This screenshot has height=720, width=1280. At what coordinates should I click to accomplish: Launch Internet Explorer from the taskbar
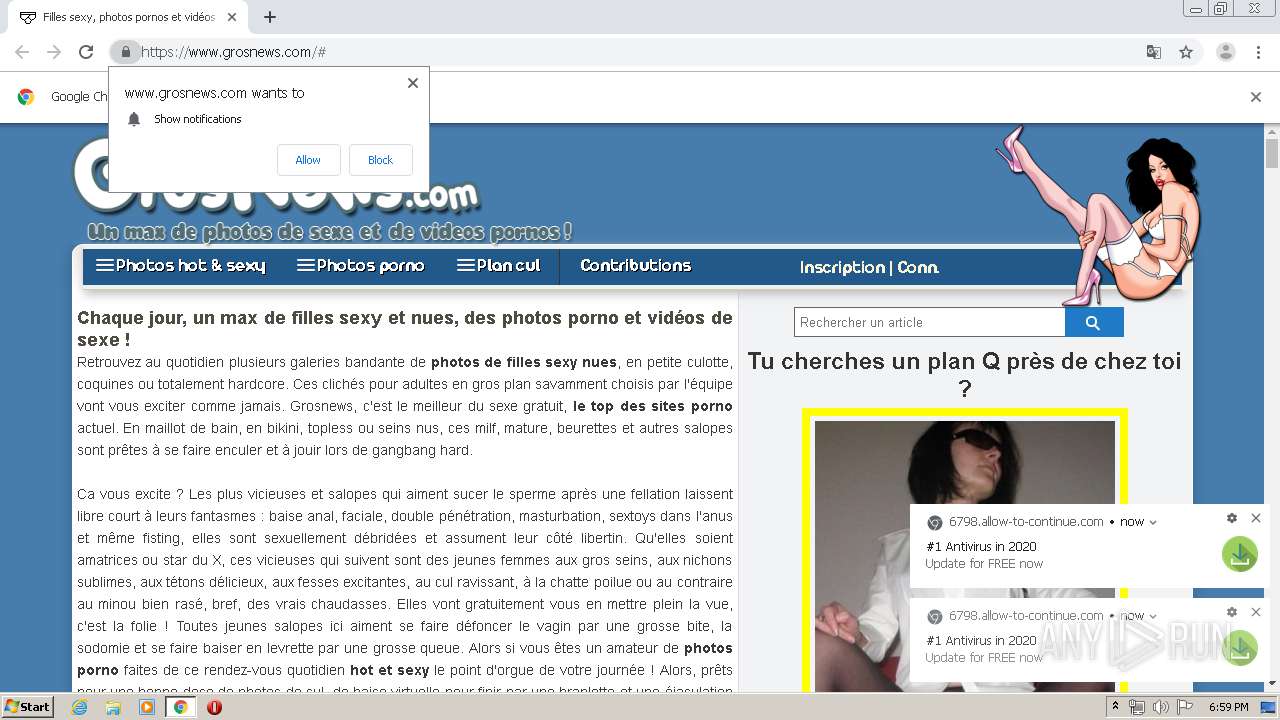coord(80,707)
